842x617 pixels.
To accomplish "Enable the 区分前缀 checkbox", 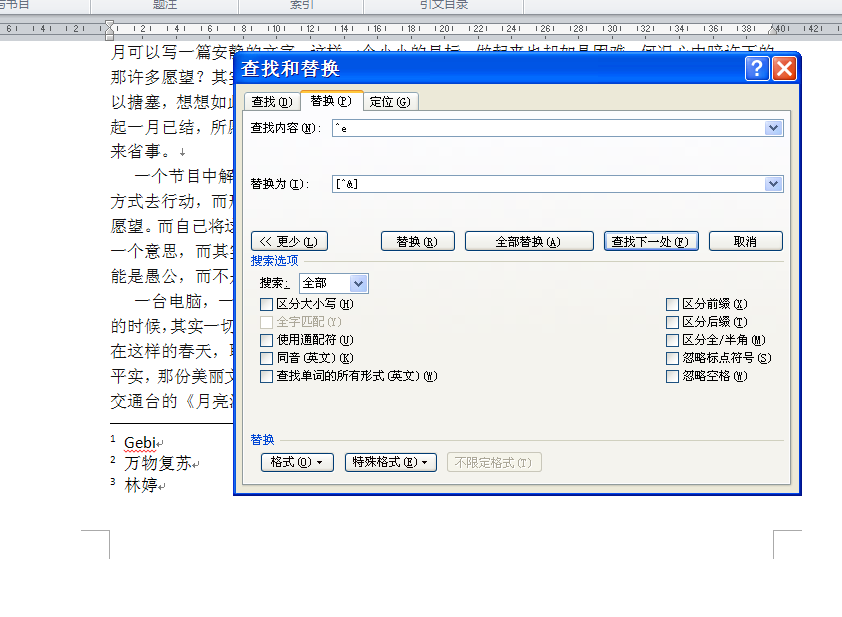I will (672, 304).
